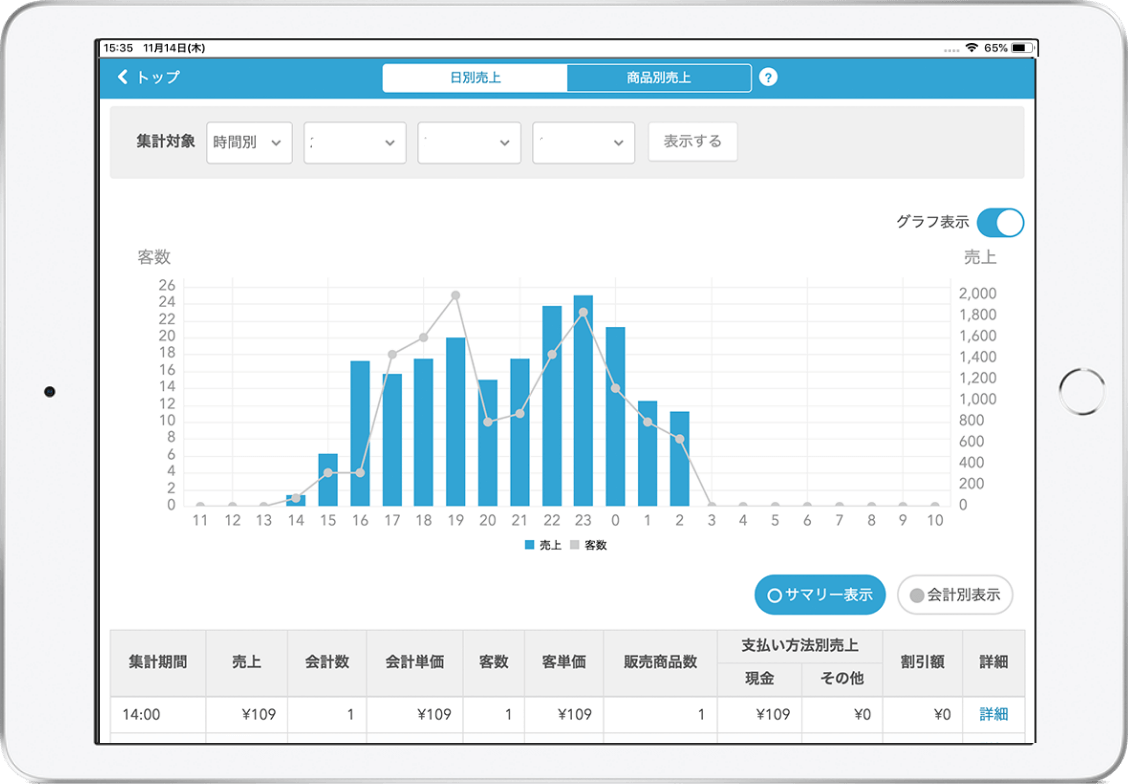Viewport: 1128px width, 784px height.
Task: Click the blue 売上 legend swatch
Action: coord(530,546)
